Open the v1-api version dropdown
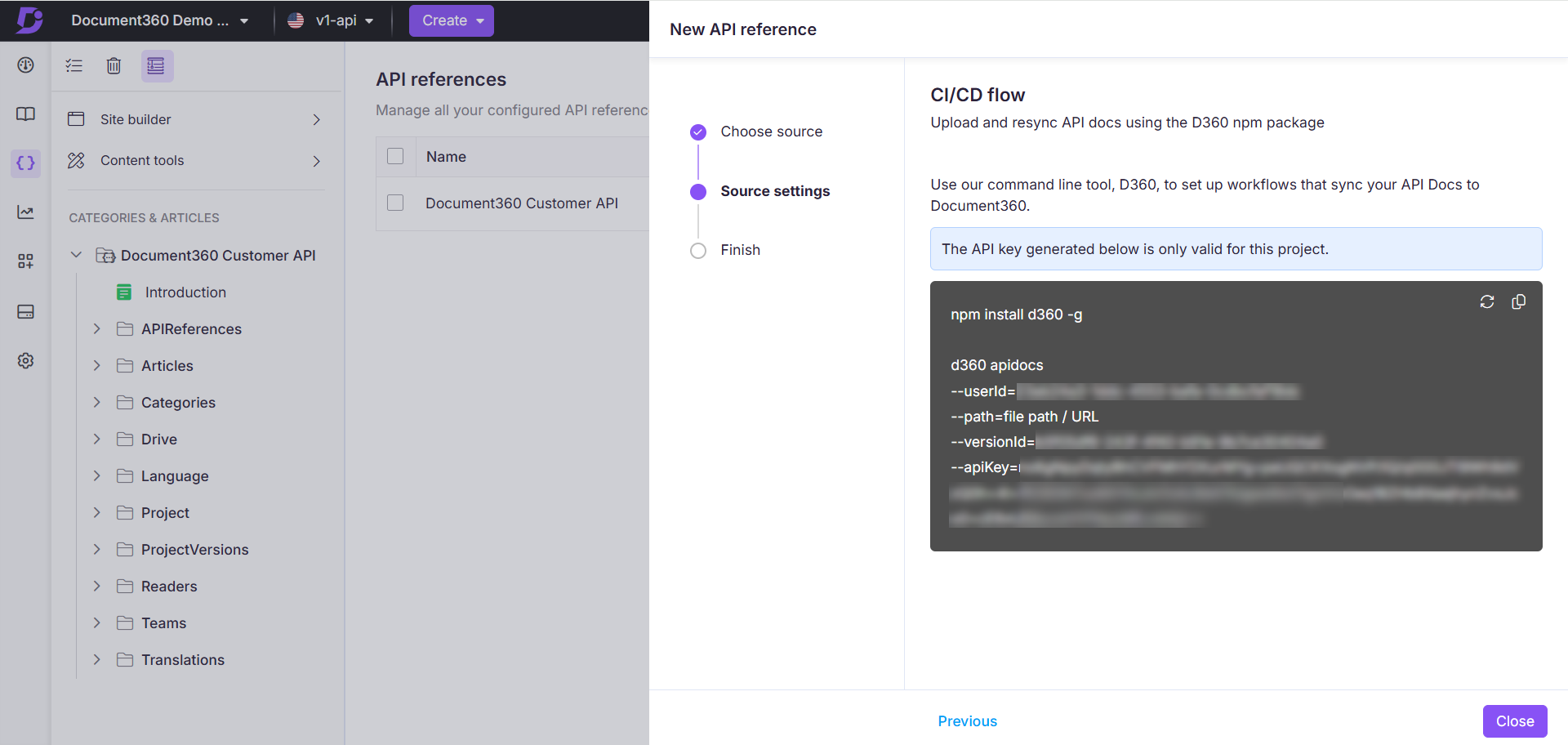Image resolution: width=1568 pixels, height=745 pixels. pyautogui.click(x=333, y=20)
